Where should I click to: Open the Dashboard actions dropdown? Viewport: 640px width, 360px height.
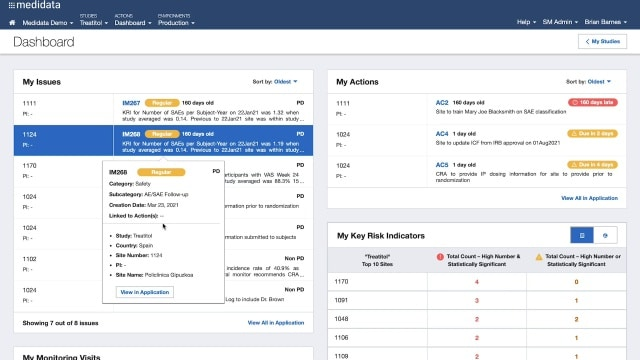click(133, 23)
